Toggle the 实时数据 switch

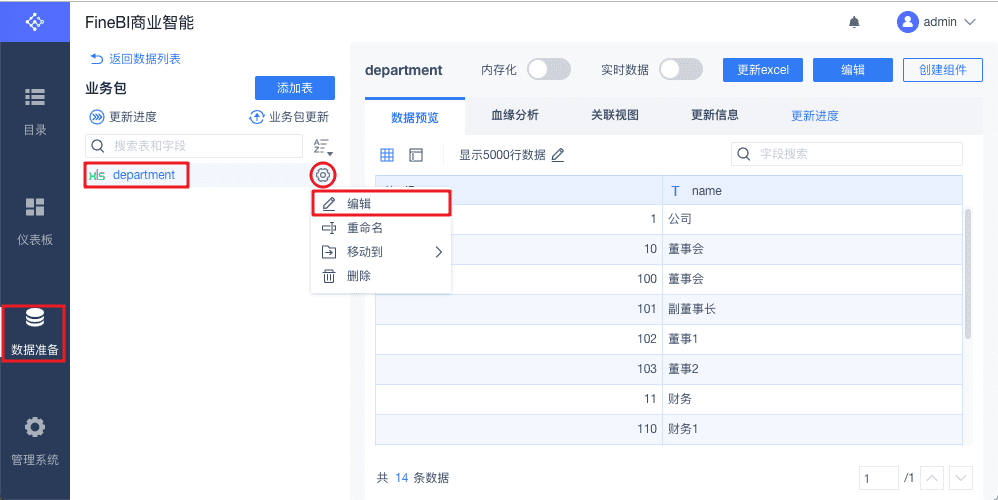coord(680,69)
